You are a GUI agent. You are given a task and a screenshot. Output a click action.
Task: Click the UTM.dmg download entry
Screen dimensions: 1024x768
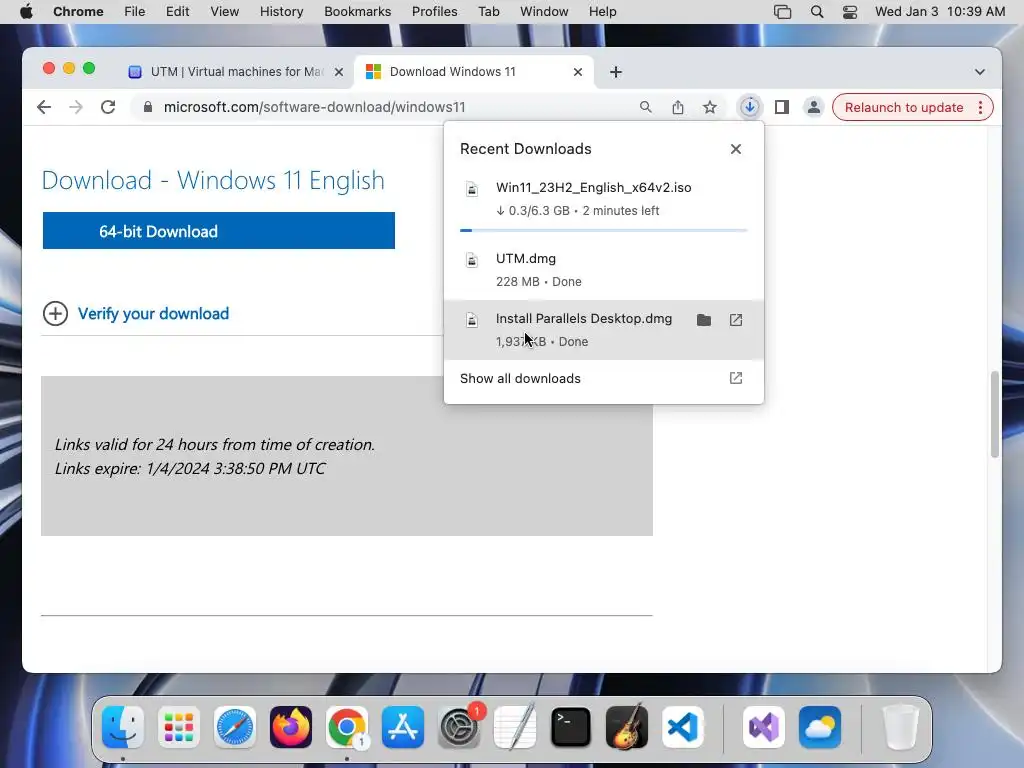603,270
